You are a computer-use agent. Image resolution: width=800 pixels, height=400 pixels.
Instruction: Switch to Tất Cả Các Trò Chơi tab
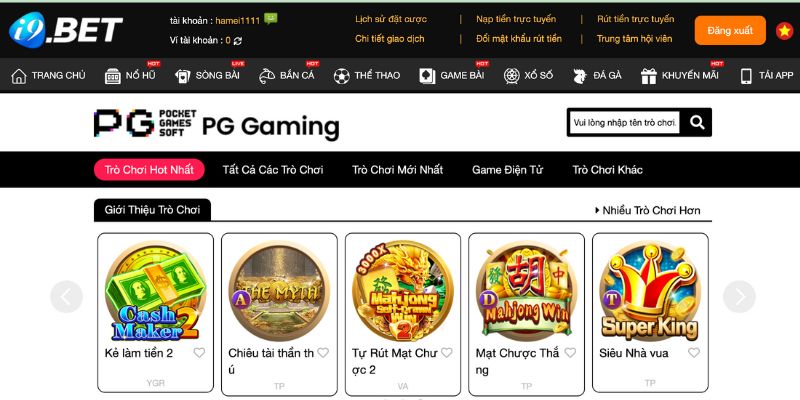[x=273, y=170]
